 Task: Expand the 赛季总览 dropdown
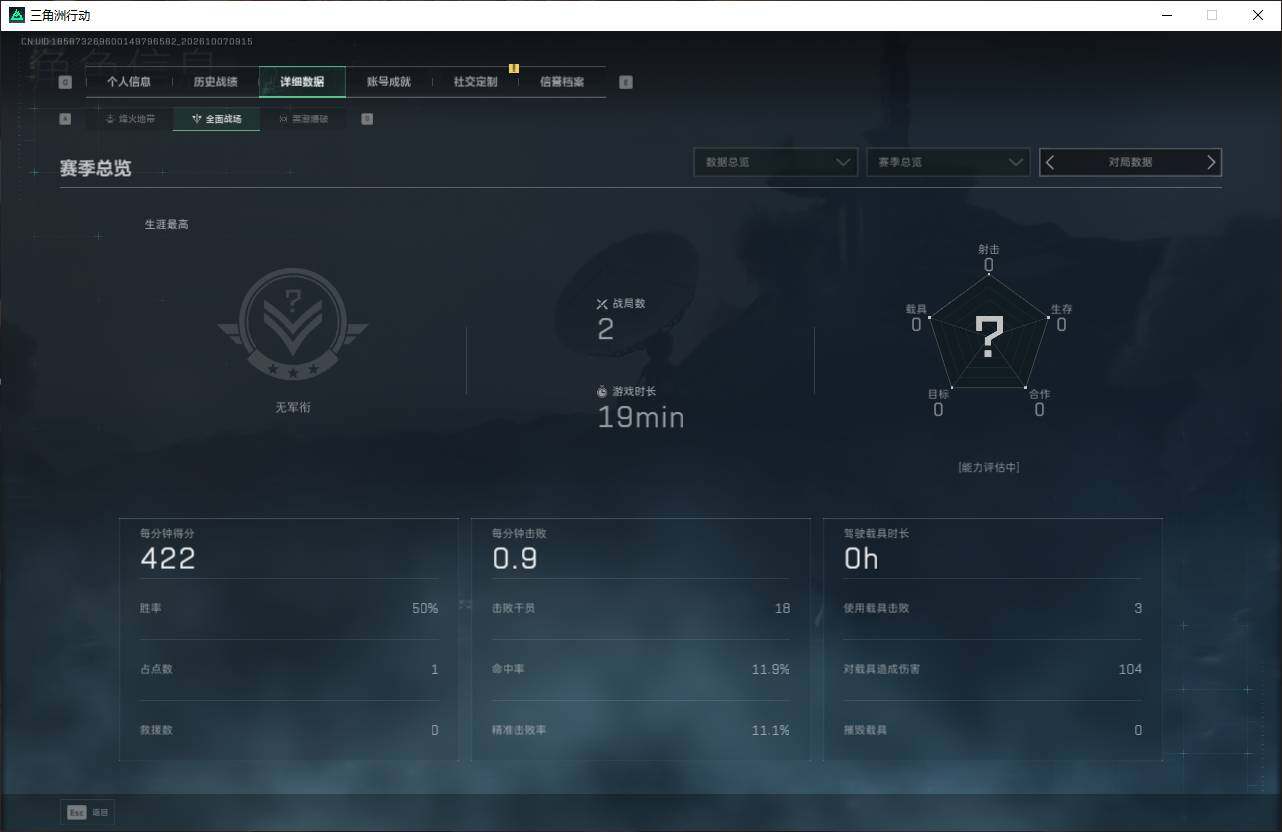[948, 162]
